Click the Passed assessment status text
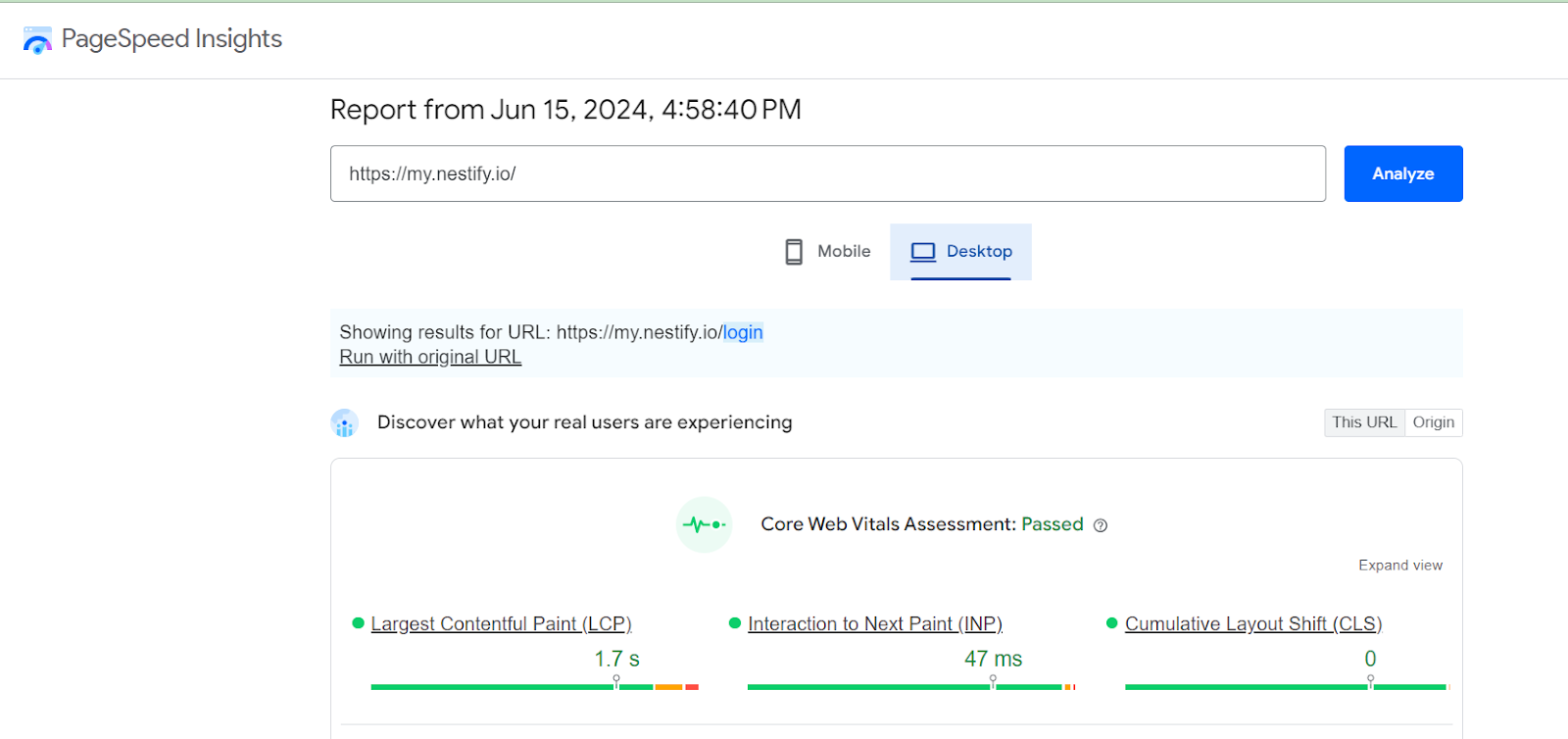1568x739 pixels. (1053, 524)
